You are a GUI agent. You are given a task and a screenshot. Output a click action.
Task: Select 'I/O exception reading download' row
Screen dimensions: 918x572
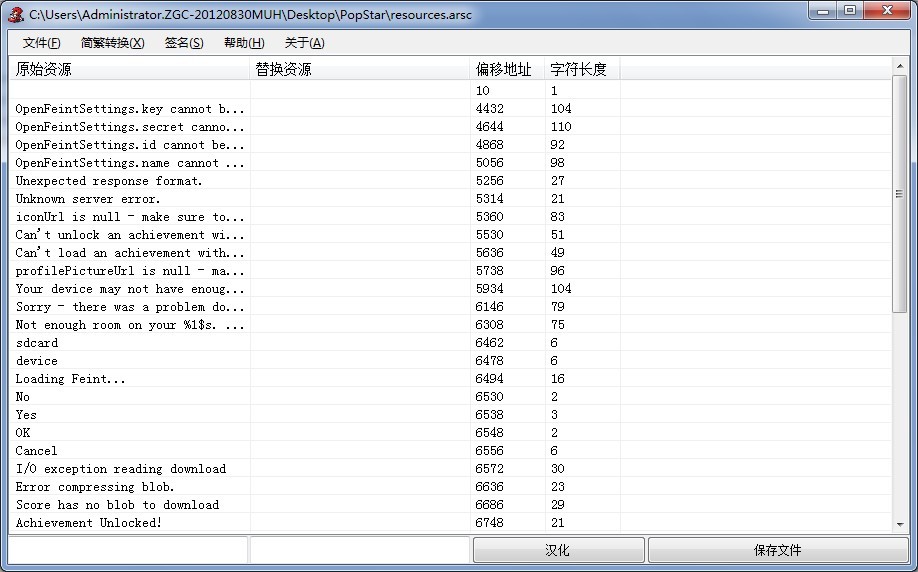(x=450, y=468)
